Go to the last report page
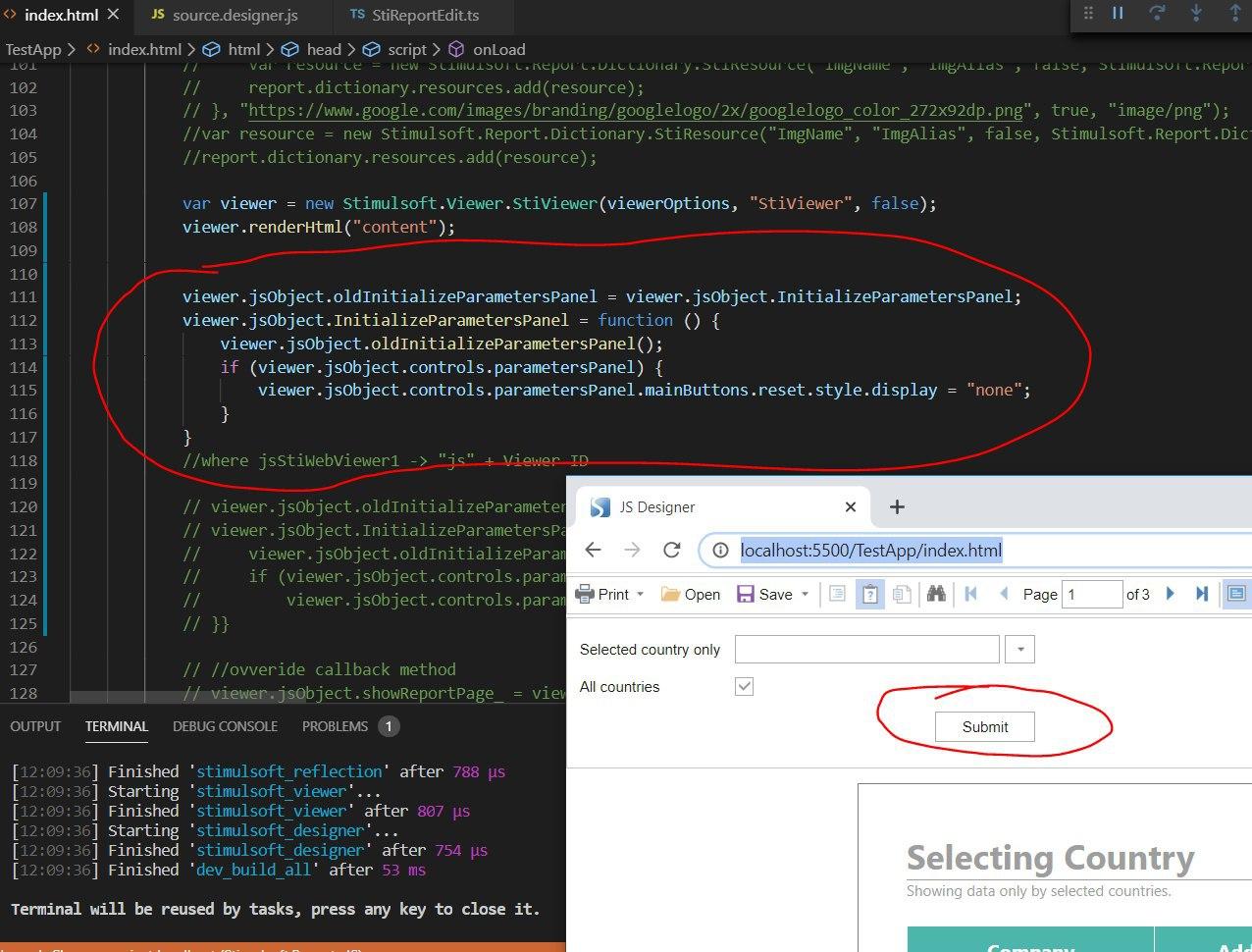Screen dimensions: 1252x952 coord(1201,594)
